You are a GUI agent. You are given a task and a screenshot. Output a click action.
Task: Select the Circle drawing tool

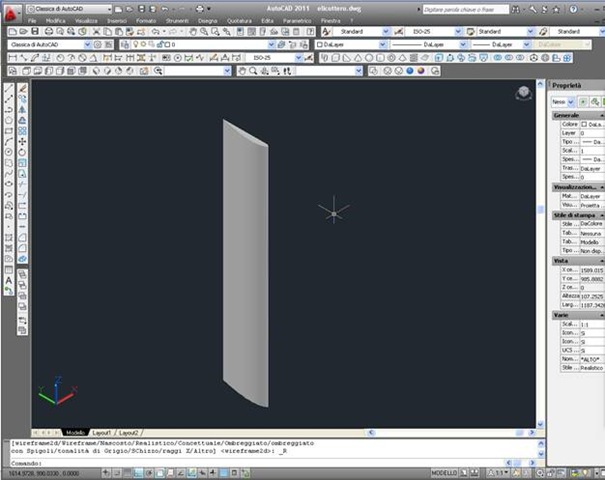coord(9,152)
